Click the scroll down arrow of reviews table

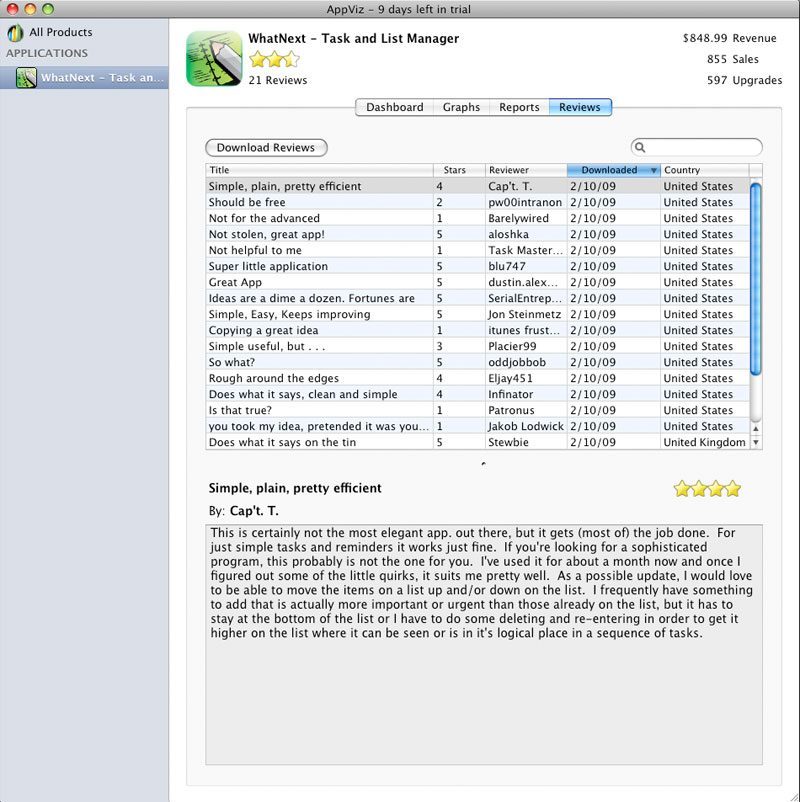tap(755, 442)
